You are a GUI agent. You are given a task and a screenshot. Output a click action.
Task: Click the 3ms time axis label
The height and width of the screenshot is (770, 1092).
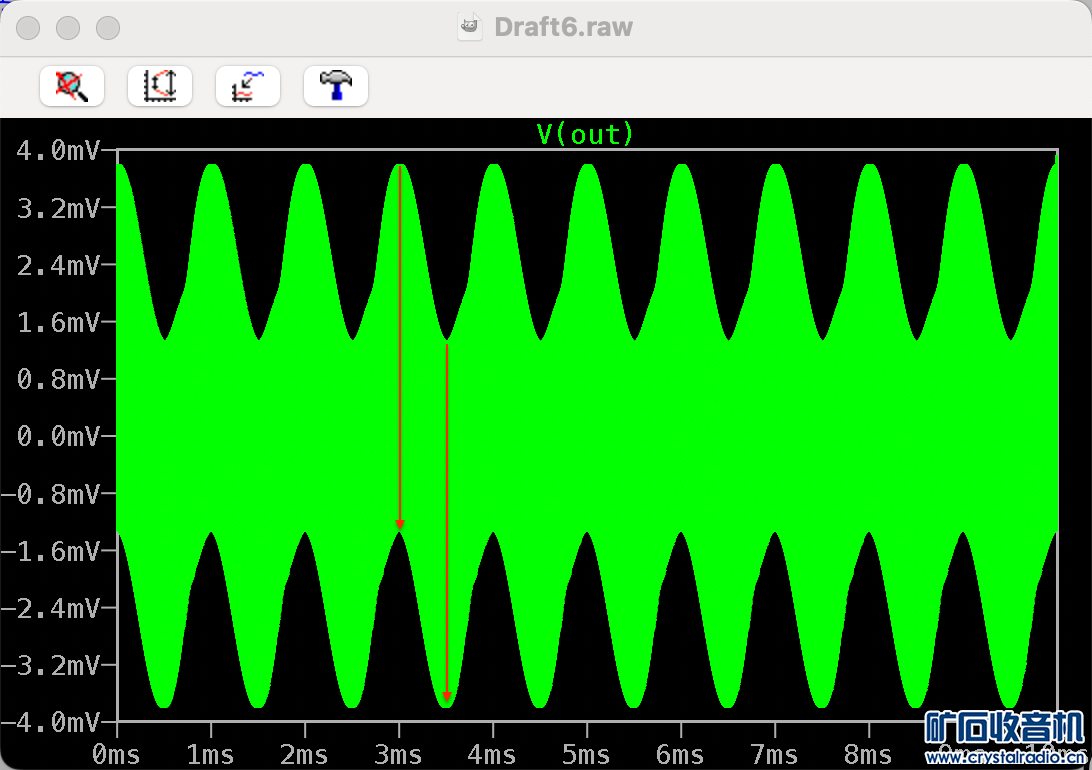click(x=398, y=754)
